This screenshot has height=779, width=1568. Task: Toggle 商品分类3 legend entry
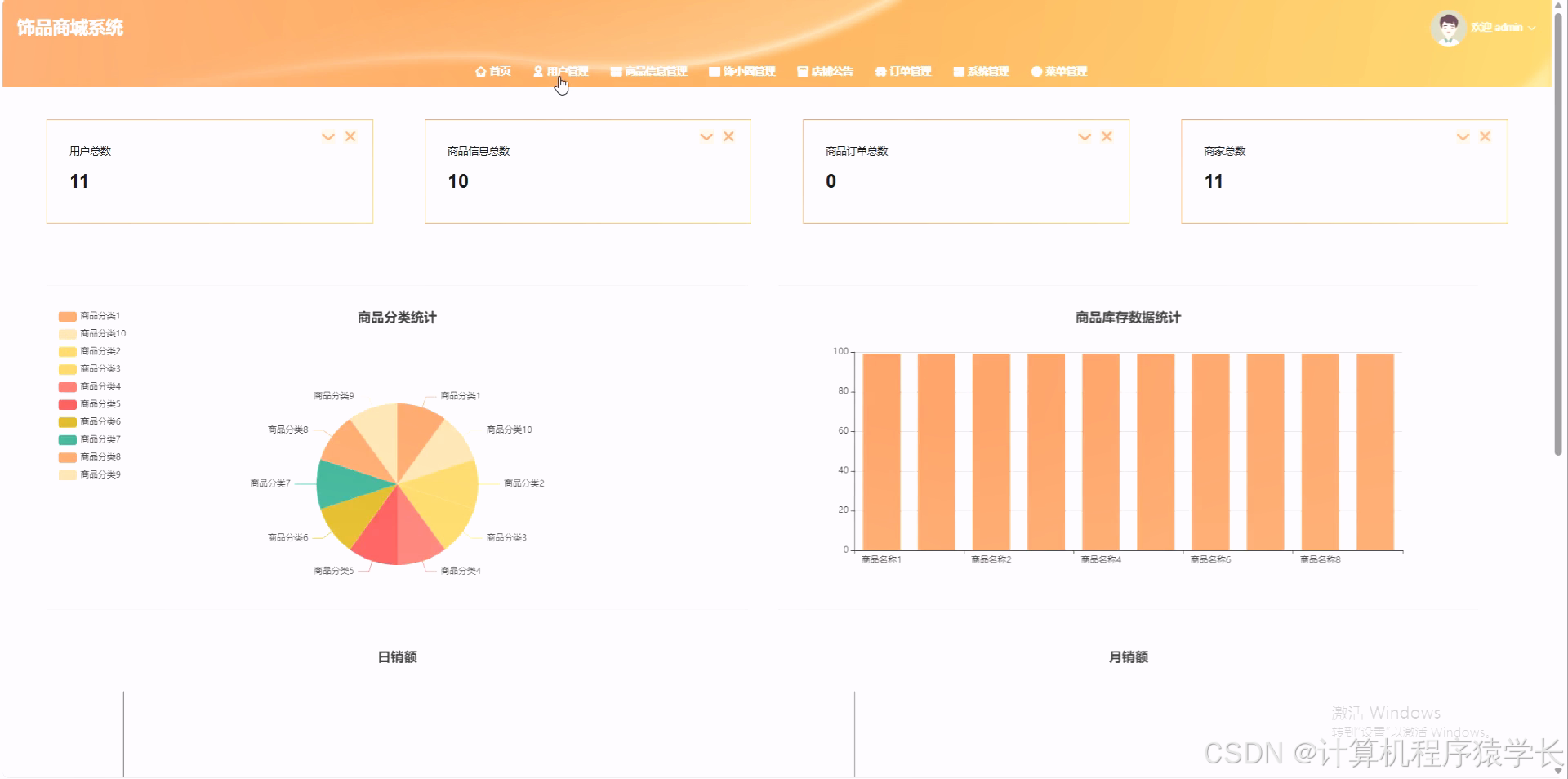tap(90, 369)
